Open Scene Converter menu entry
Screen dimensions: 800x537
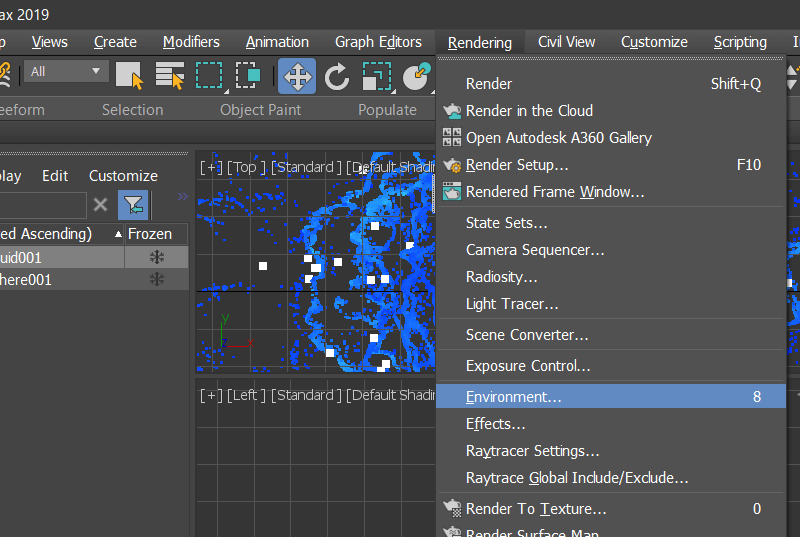click(x=611, y=335)
